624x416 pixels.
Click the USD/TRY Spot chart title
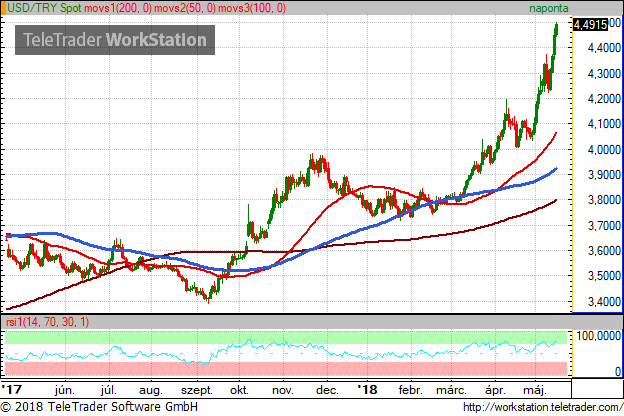tap(44, 8)
